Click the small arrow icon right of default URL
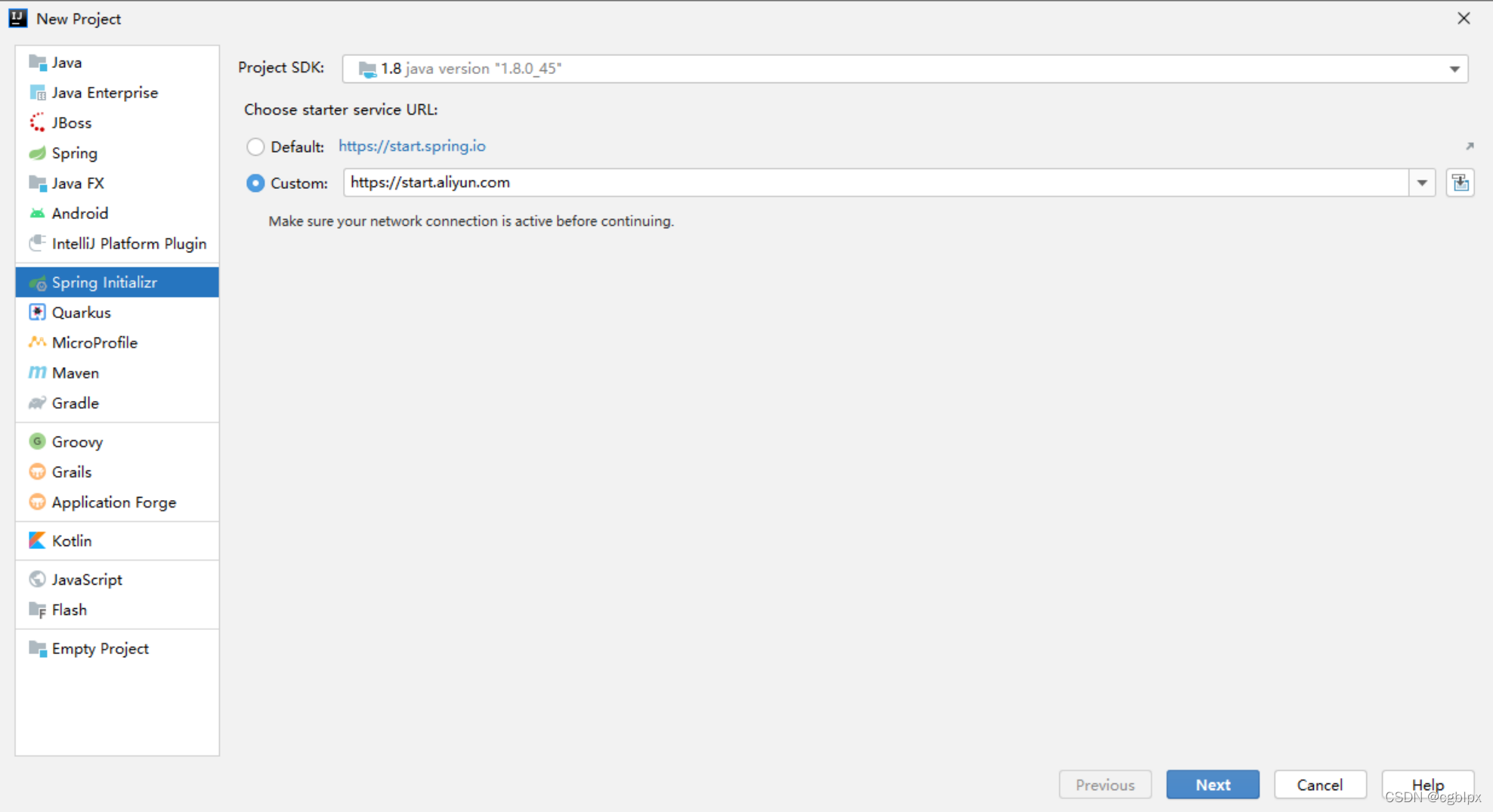 (1470, 146)
